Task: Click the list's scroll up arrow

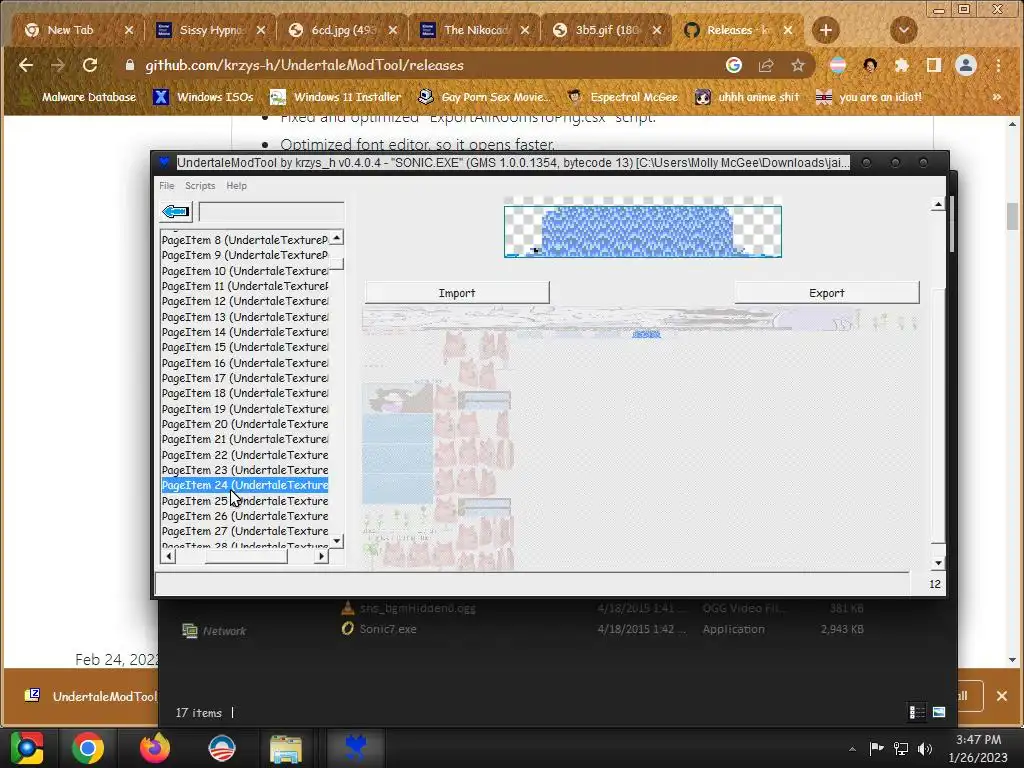Action: 336,238
